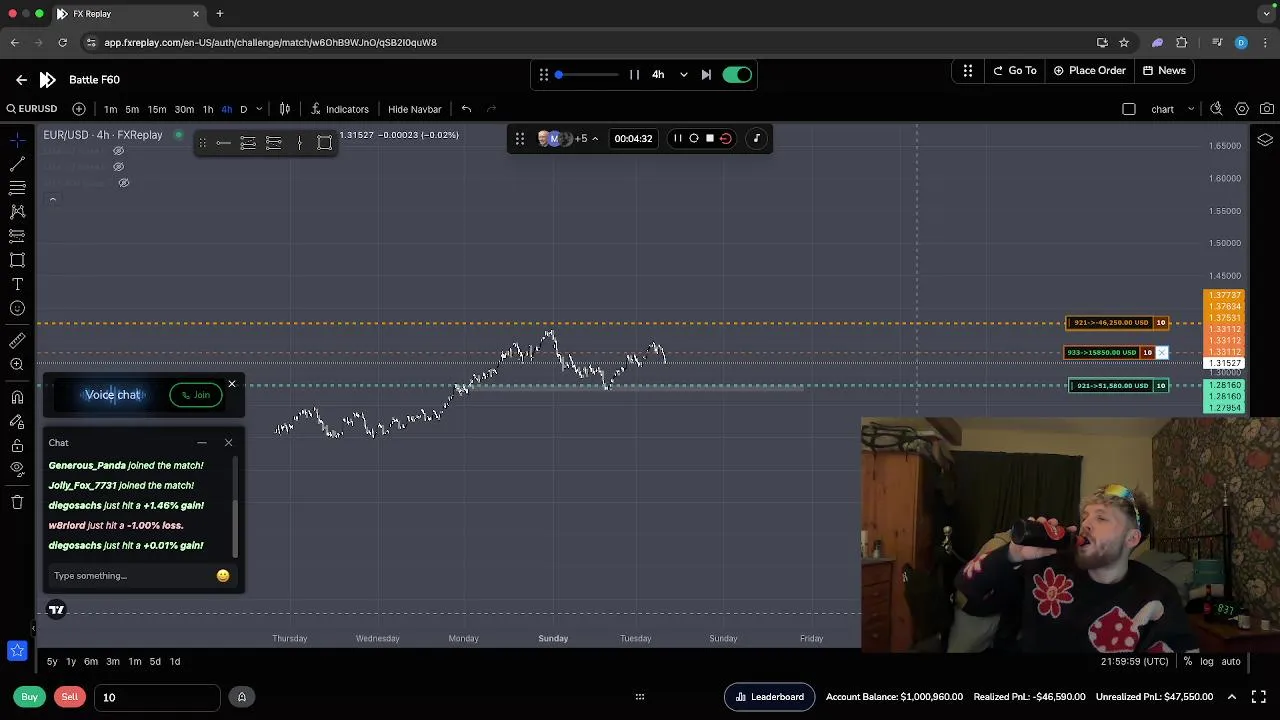This screenshot has height=720, width=1280.
Task: Take a chart snapshot with camera icon
Action: [1267, 109]
